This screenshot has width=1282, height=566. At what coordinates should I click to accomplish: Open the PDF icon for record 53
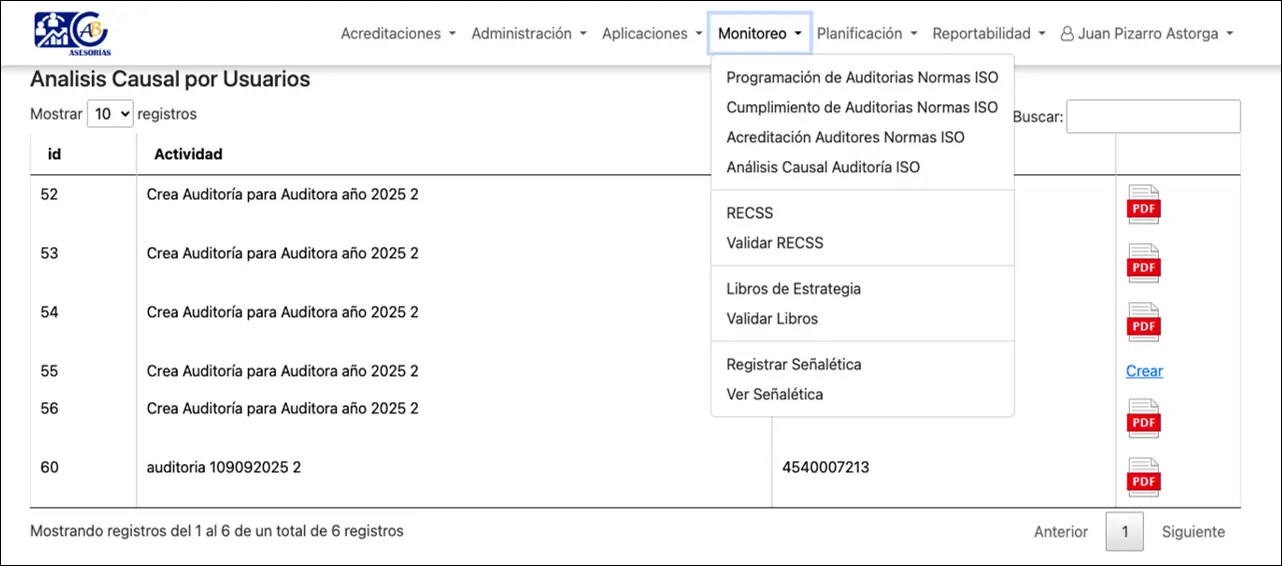tap(1143, 264)
